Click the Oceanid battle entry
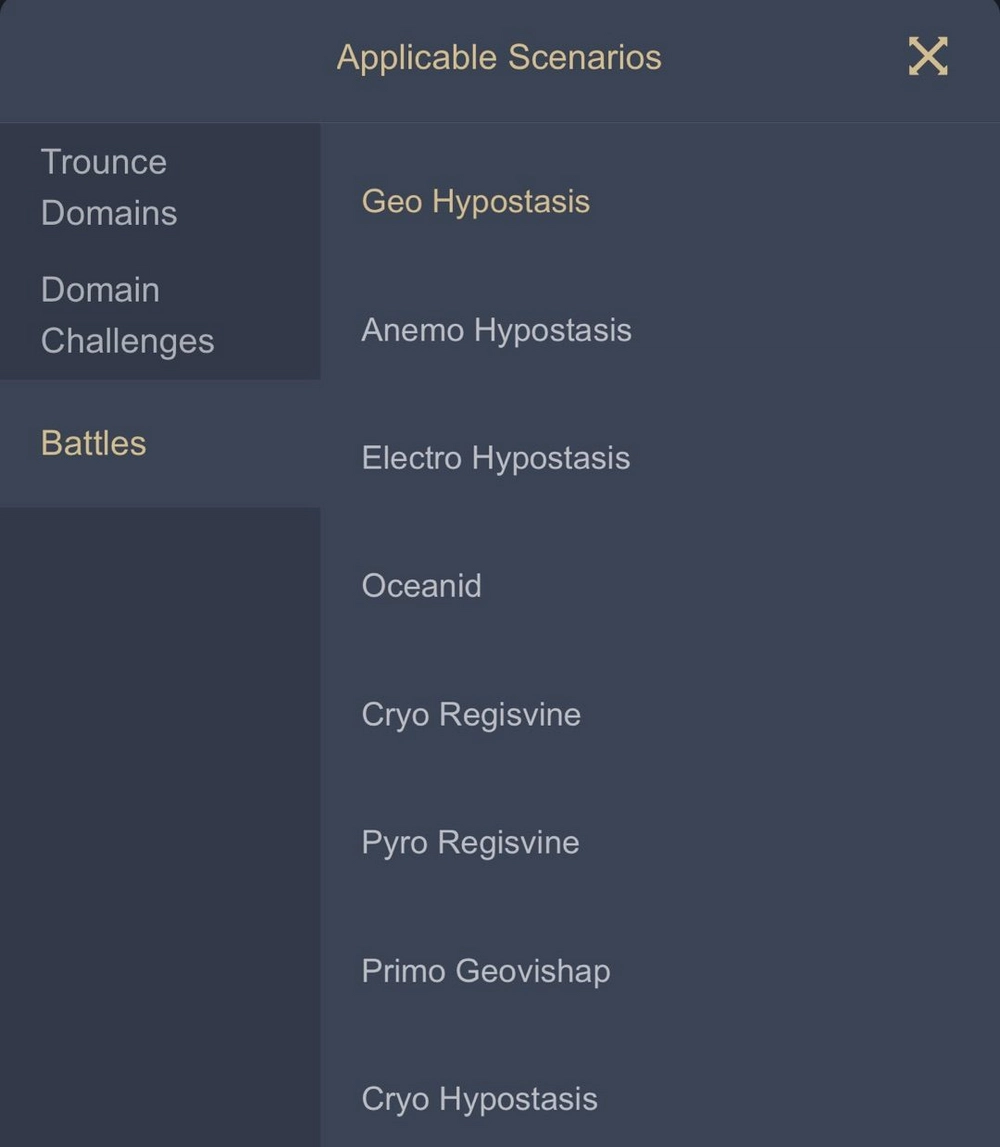Image resolution: width=1000 pixels, height=1147 pixels. 421,586
